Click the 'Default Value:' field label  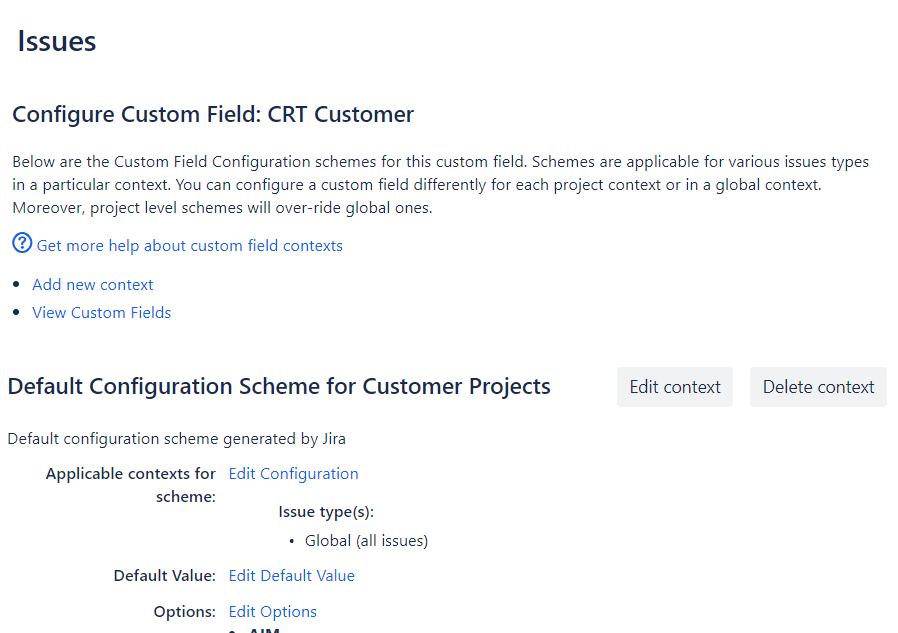(x=165, y=576)
